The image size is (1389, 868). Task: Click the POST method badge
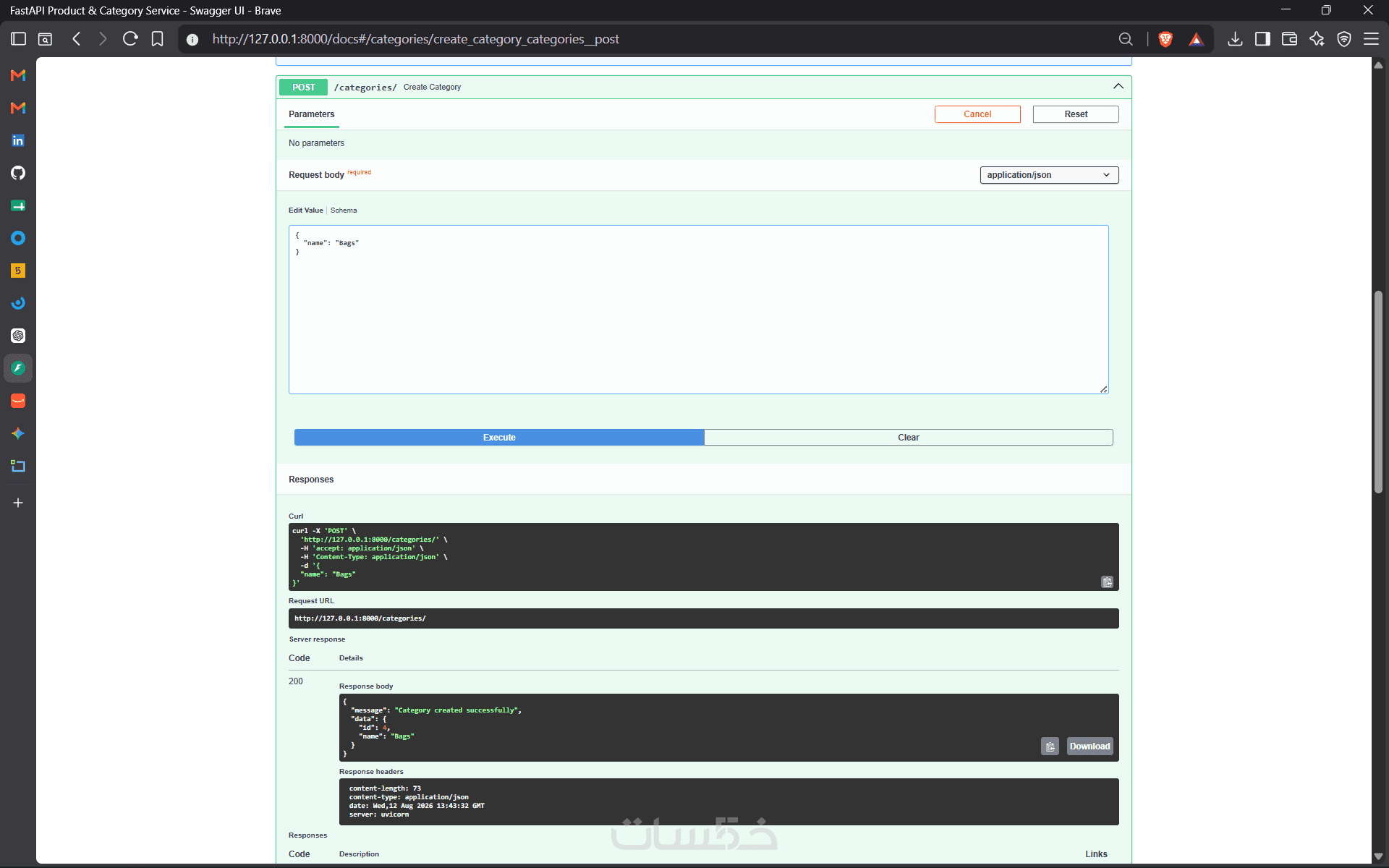[304, 87]
